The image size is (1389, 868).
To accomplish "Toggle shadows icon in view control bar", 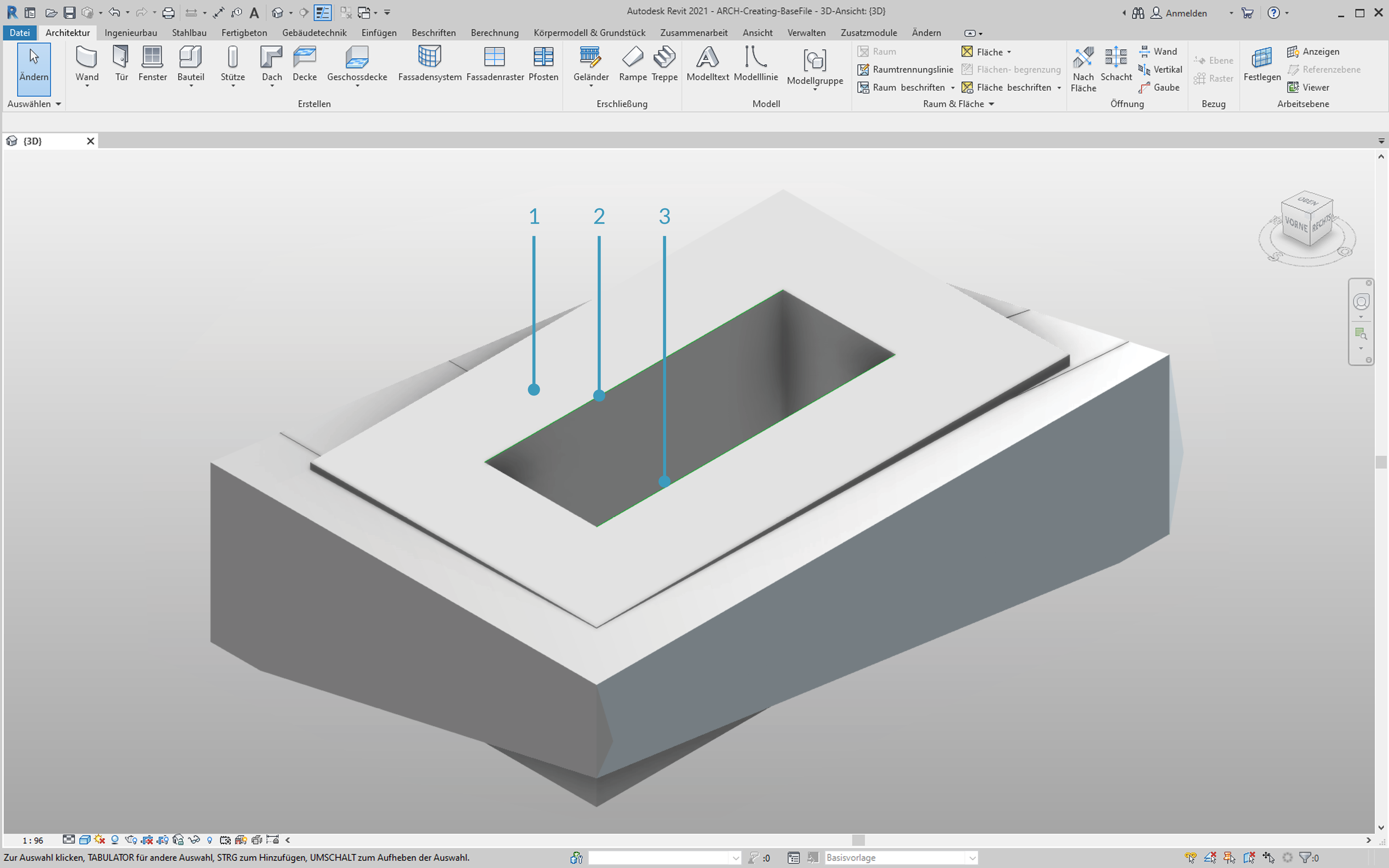I will (115, 840).
